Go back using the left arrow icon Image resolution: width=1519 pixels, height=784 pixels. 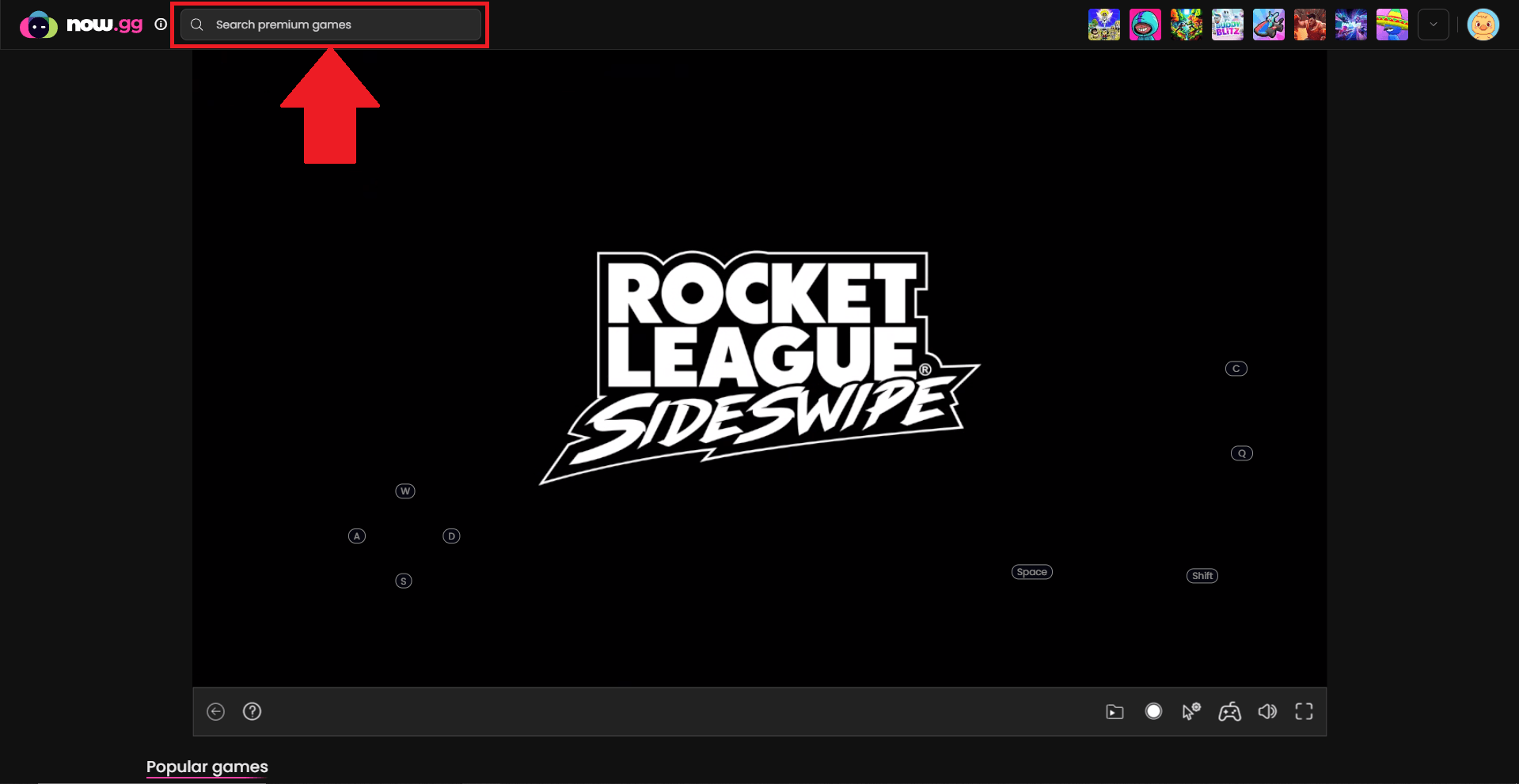(215, 711)
